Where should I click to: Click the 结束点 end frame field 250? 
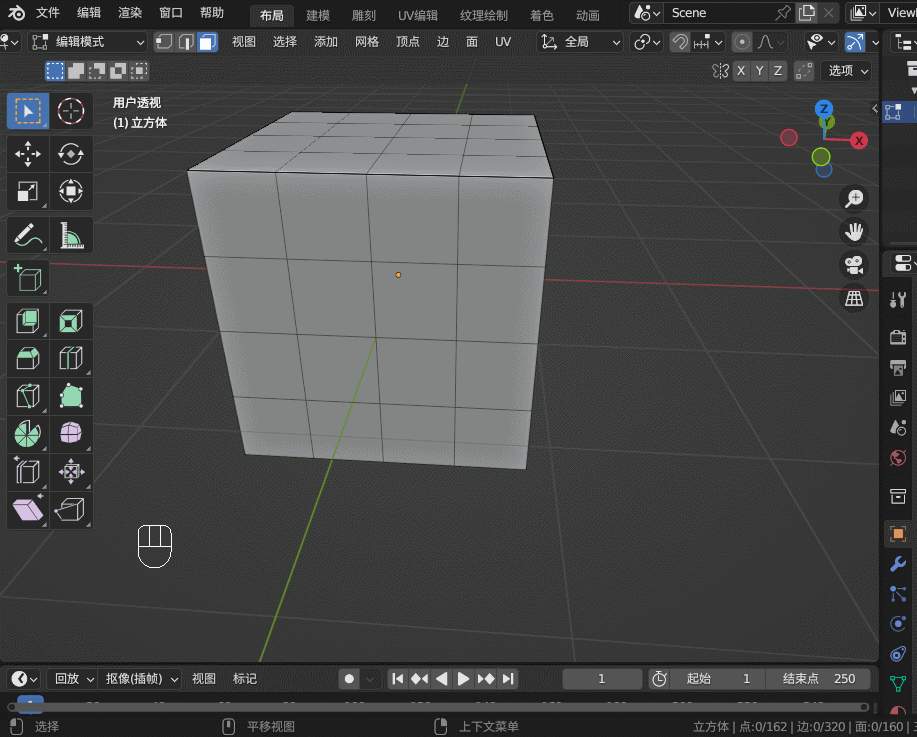(x=818, y=679)
